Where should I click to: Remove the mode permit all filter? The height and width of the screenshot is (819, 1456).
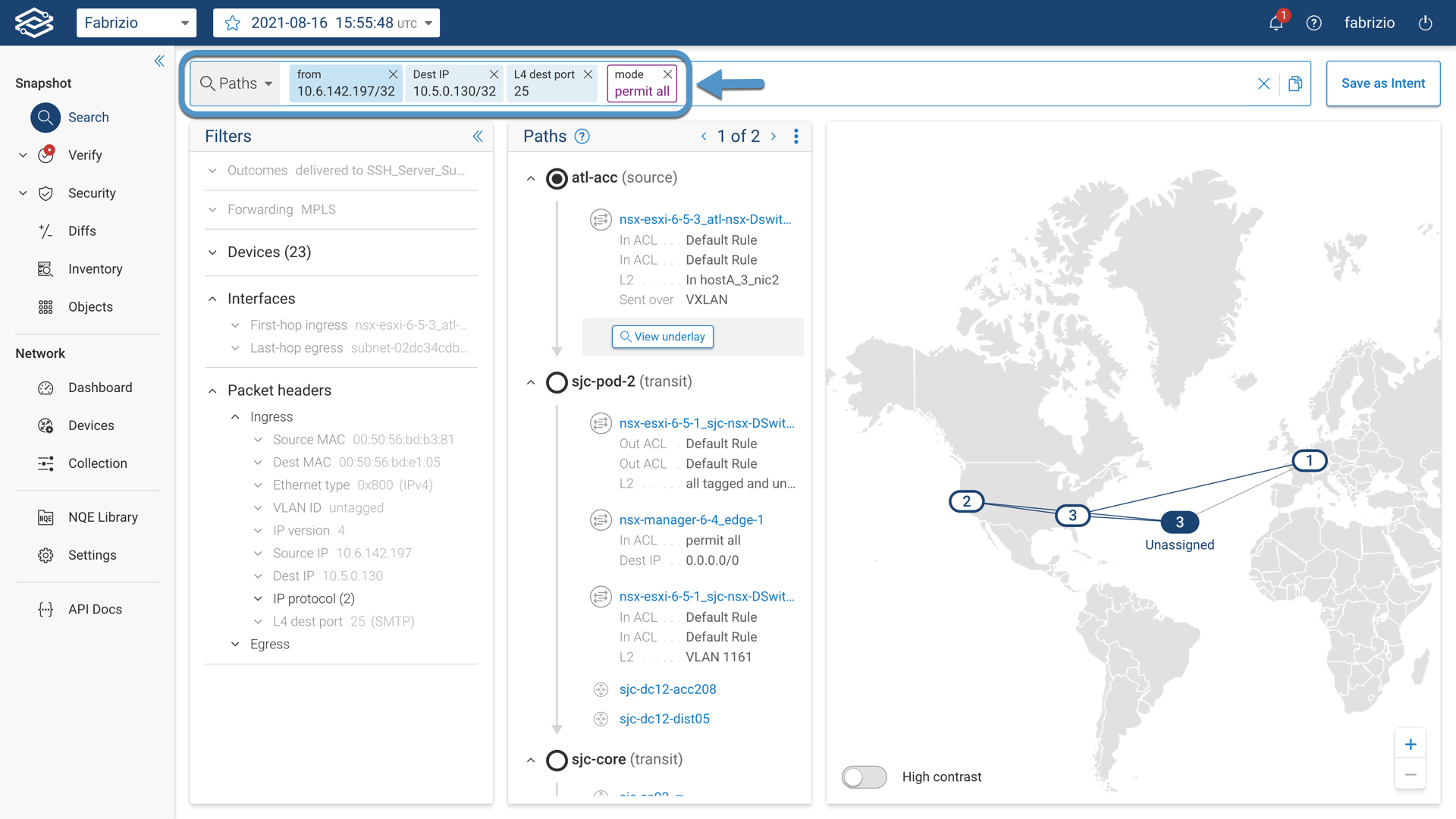point(667,74)
